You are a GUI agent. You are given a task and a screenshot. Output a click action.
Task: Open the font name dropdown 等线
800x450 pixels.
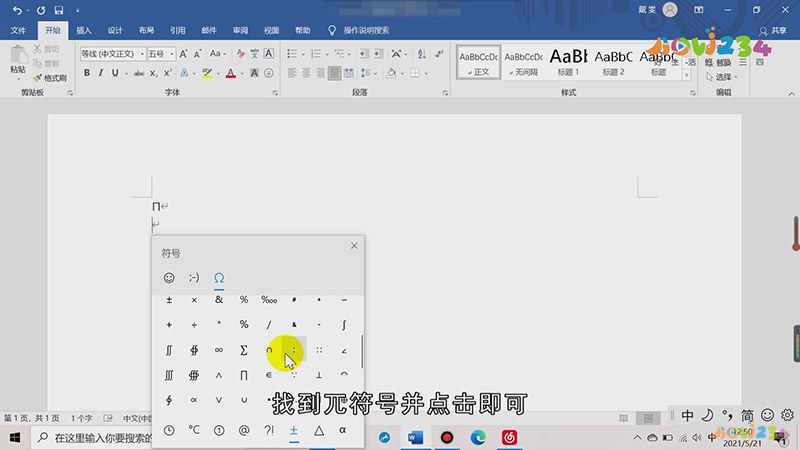pos(142,54)
